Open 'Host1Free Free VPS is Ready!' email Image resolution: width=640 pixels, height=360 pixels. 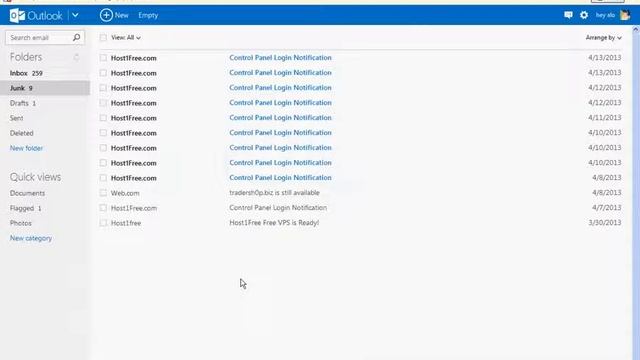pyautogui.click(x=274, y=223)
